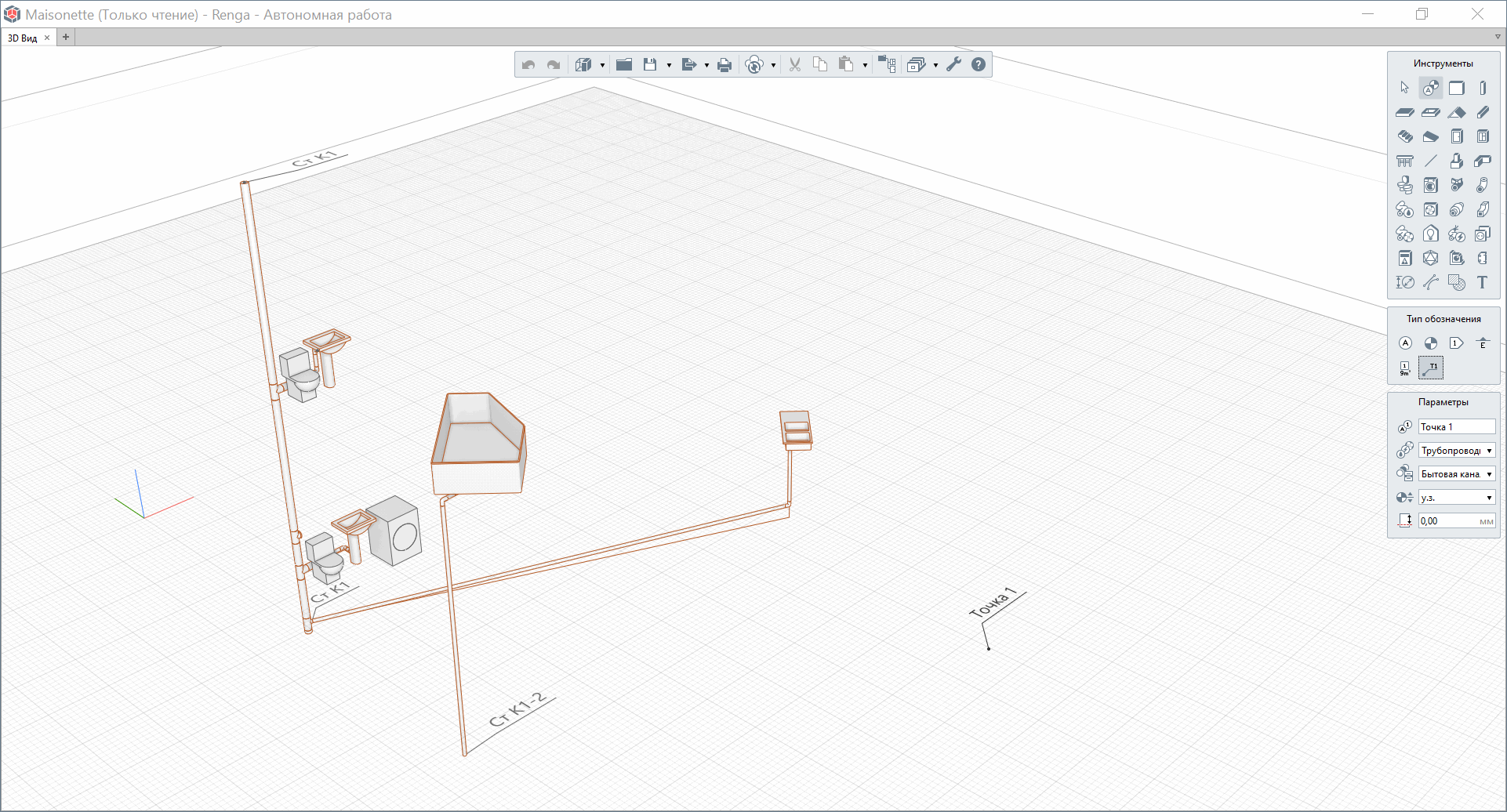Choose the tag '1' marker type

point(1457,343)
